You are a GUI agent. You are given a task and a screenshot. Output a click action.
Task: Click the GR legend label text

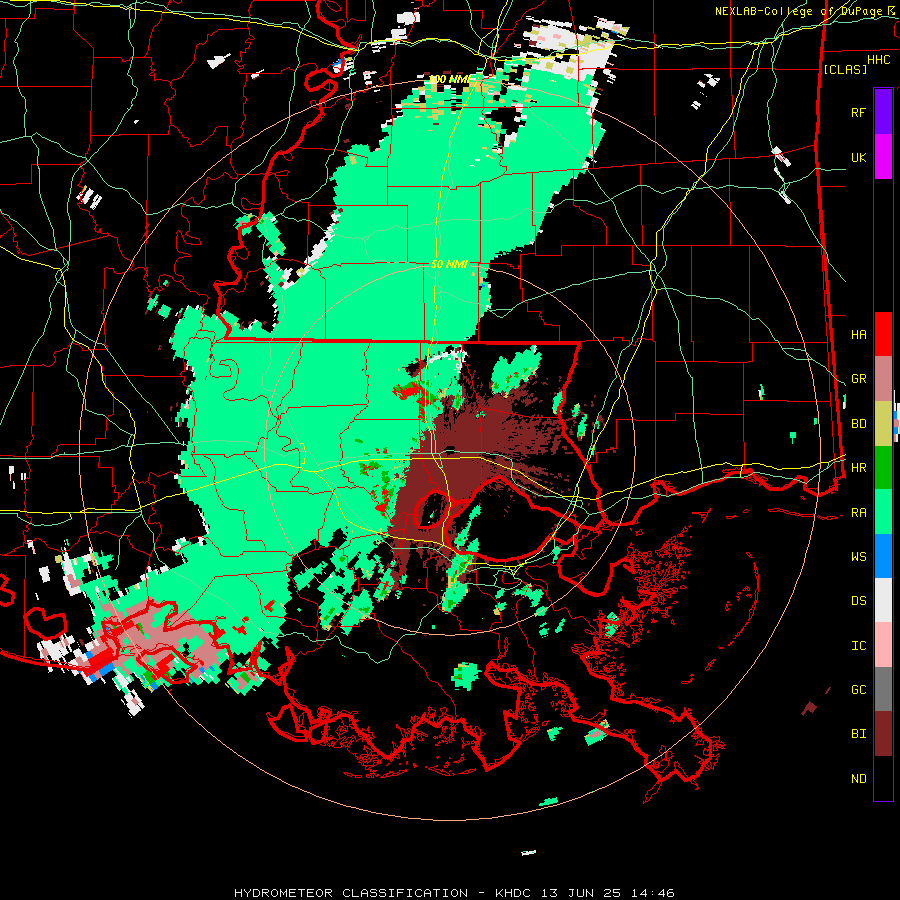click(859, 379)
